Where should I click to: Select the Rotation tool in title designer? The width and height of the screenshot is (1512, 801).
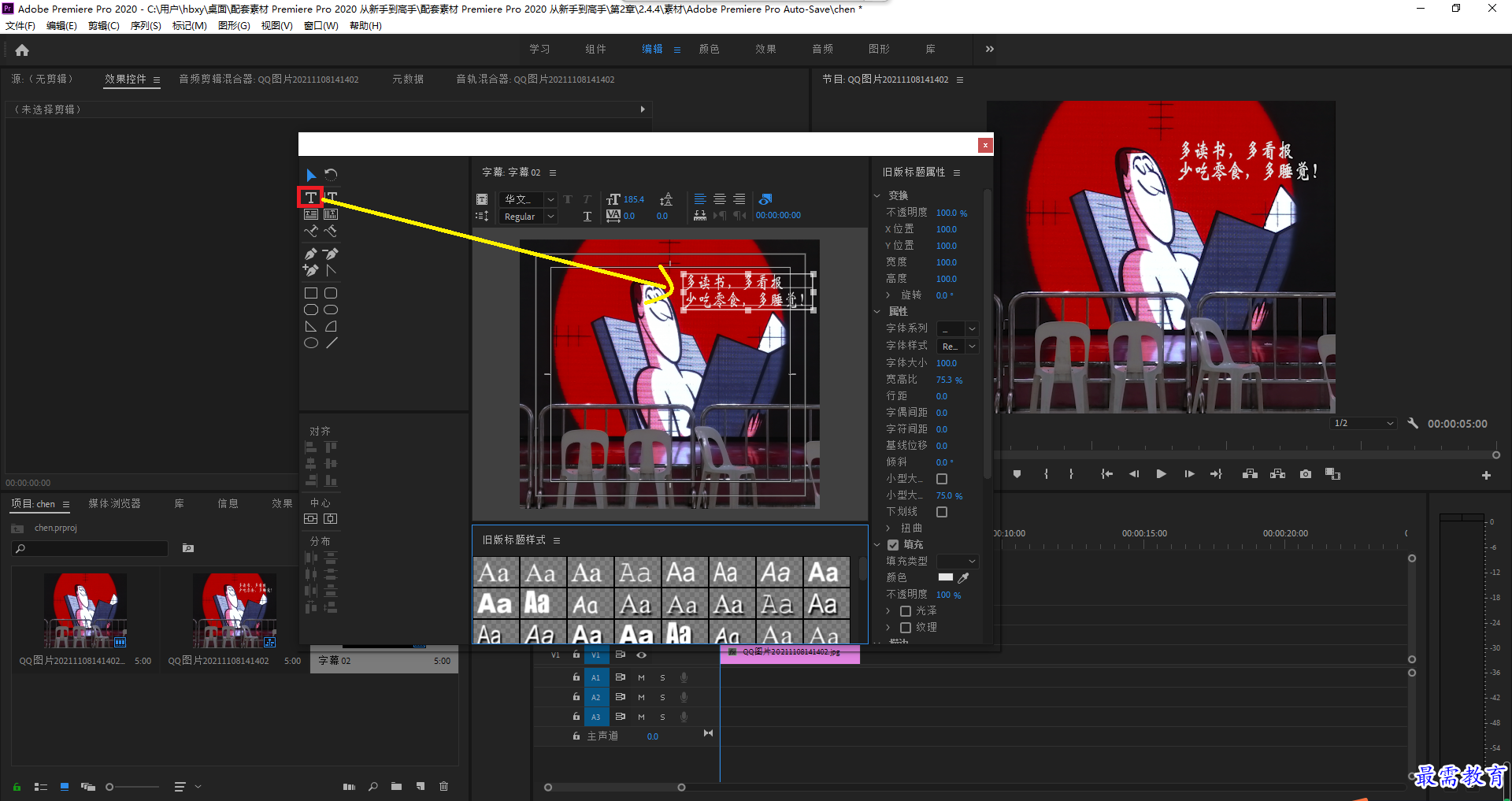point(331,175)
